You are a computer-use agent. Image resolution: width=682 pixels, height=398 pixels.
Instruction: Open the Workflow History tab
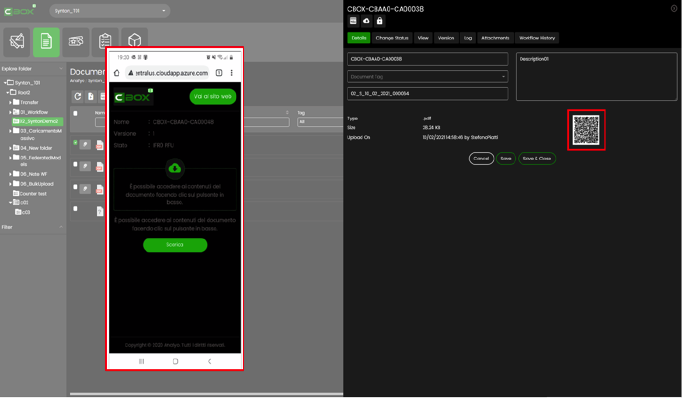click(x=537, y=38)
